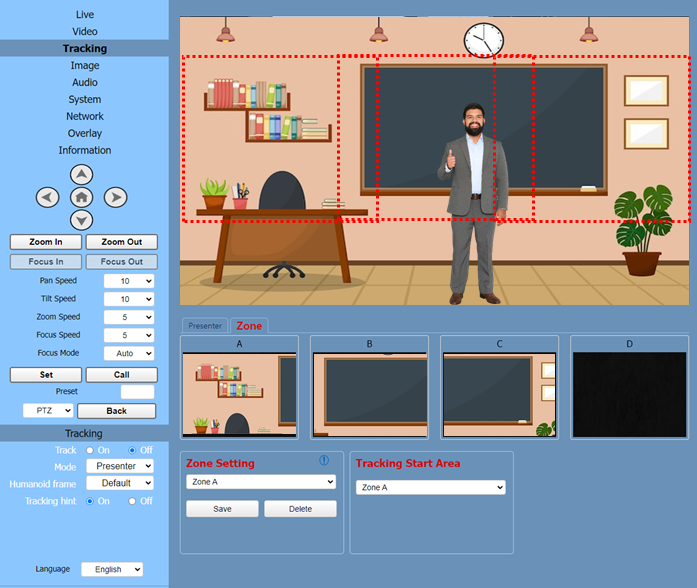Screen dimensions: 697x588
Task: Switch to the Presenter tab
Action: tap(205, 326)
